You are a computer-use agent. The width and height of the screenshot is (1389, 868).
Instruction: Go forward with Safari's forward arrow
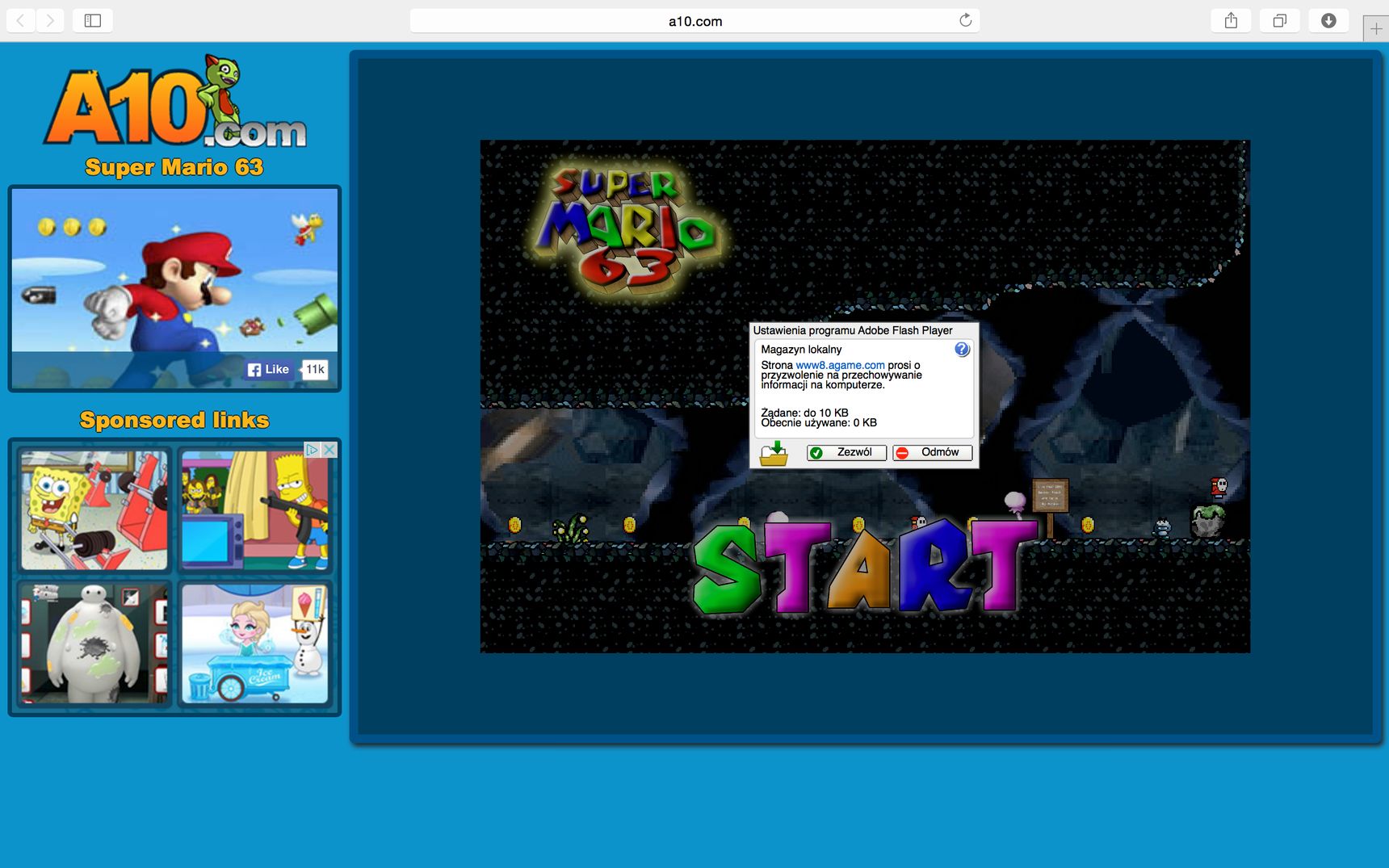coord(50,20)
